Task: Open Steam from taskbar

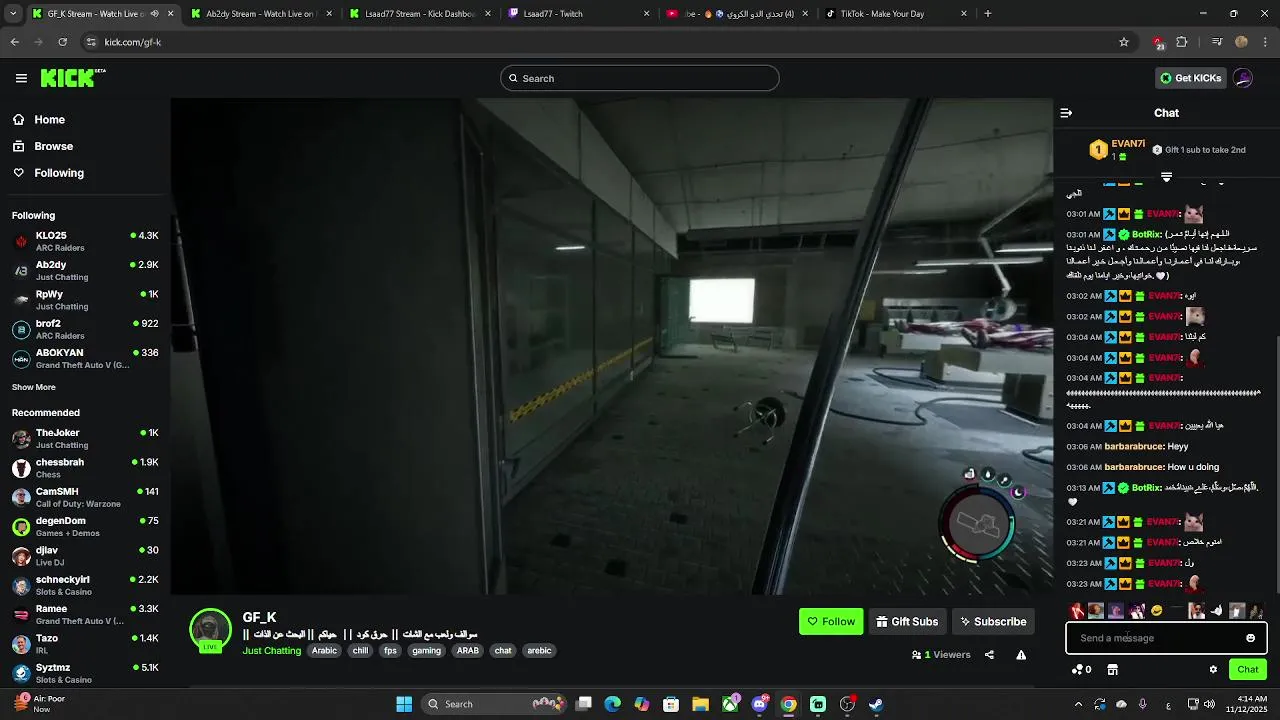Action: coord(876,704)
